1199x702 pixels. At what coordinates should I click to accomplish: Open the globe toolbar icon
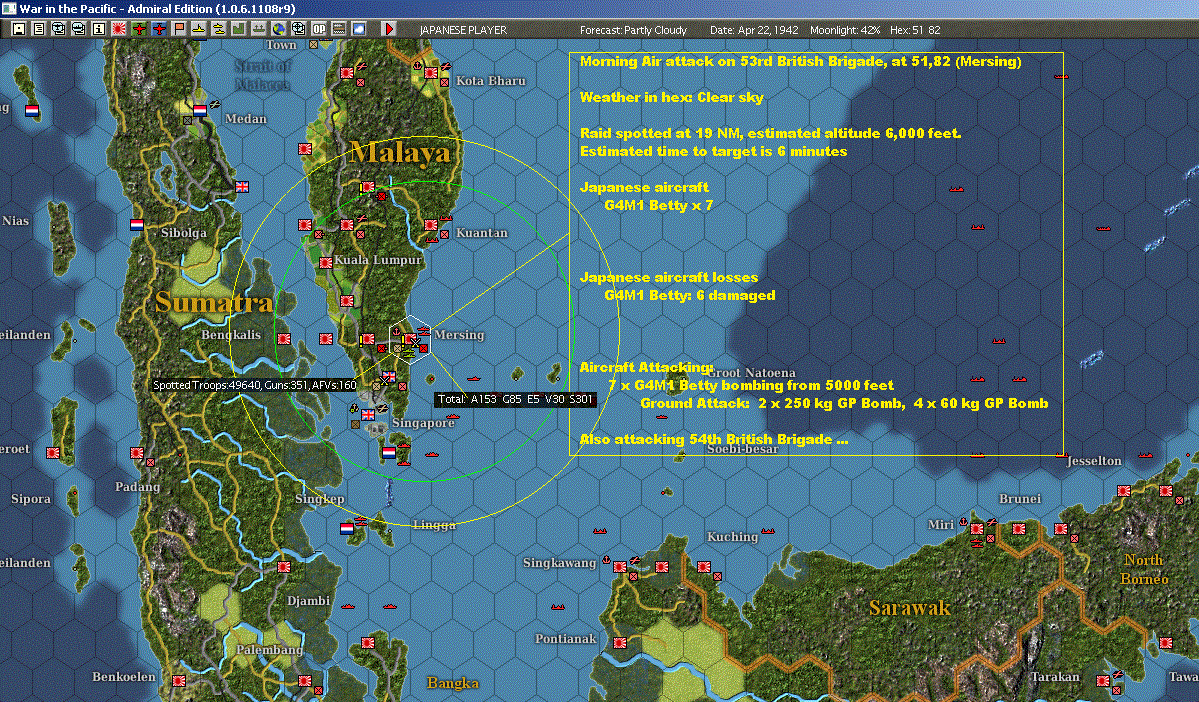coord(278,29)
